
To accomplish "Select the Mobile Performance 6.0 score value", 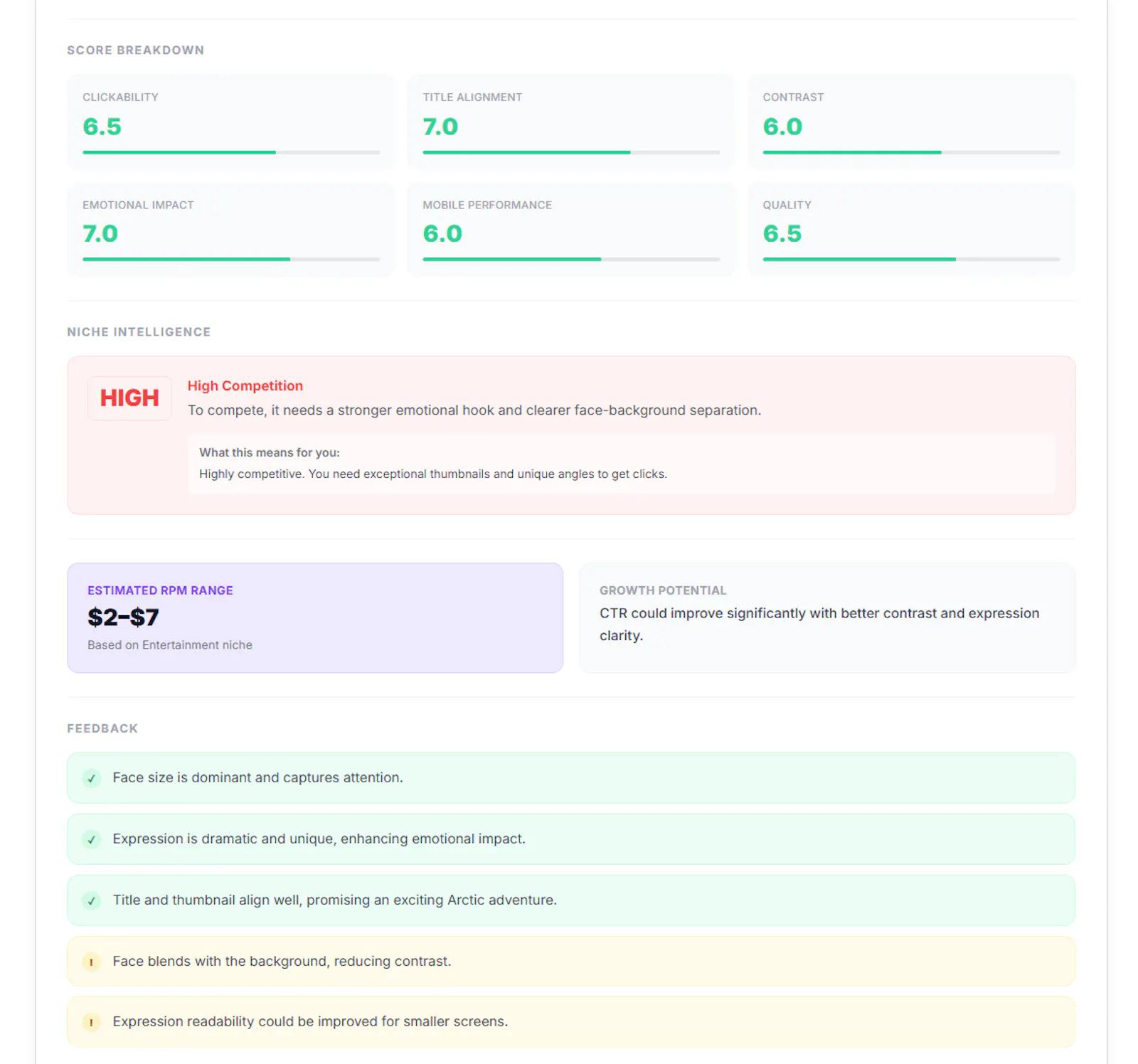I will coord(442,234).
